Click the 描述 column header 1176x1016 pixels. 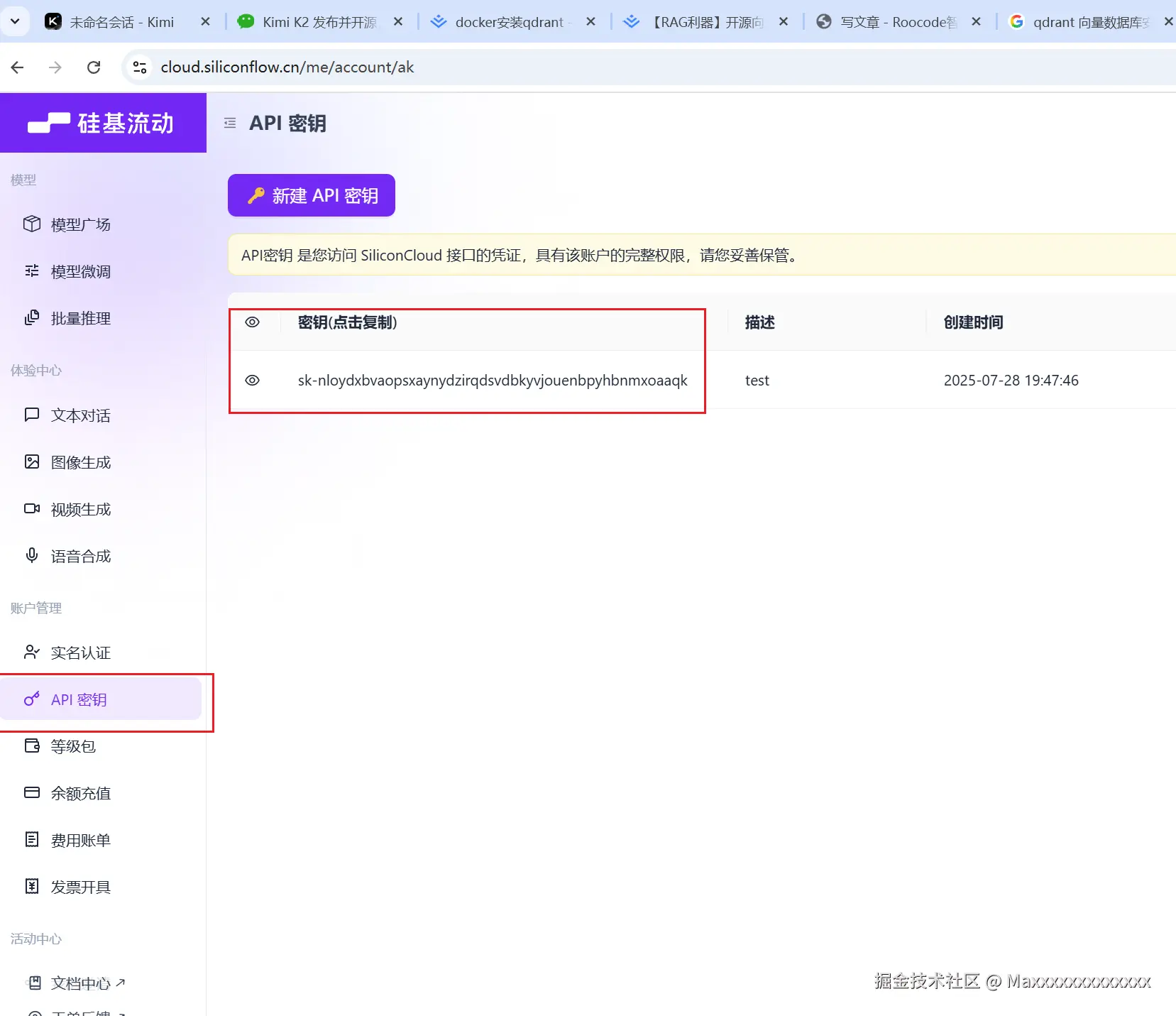point(760,322)
